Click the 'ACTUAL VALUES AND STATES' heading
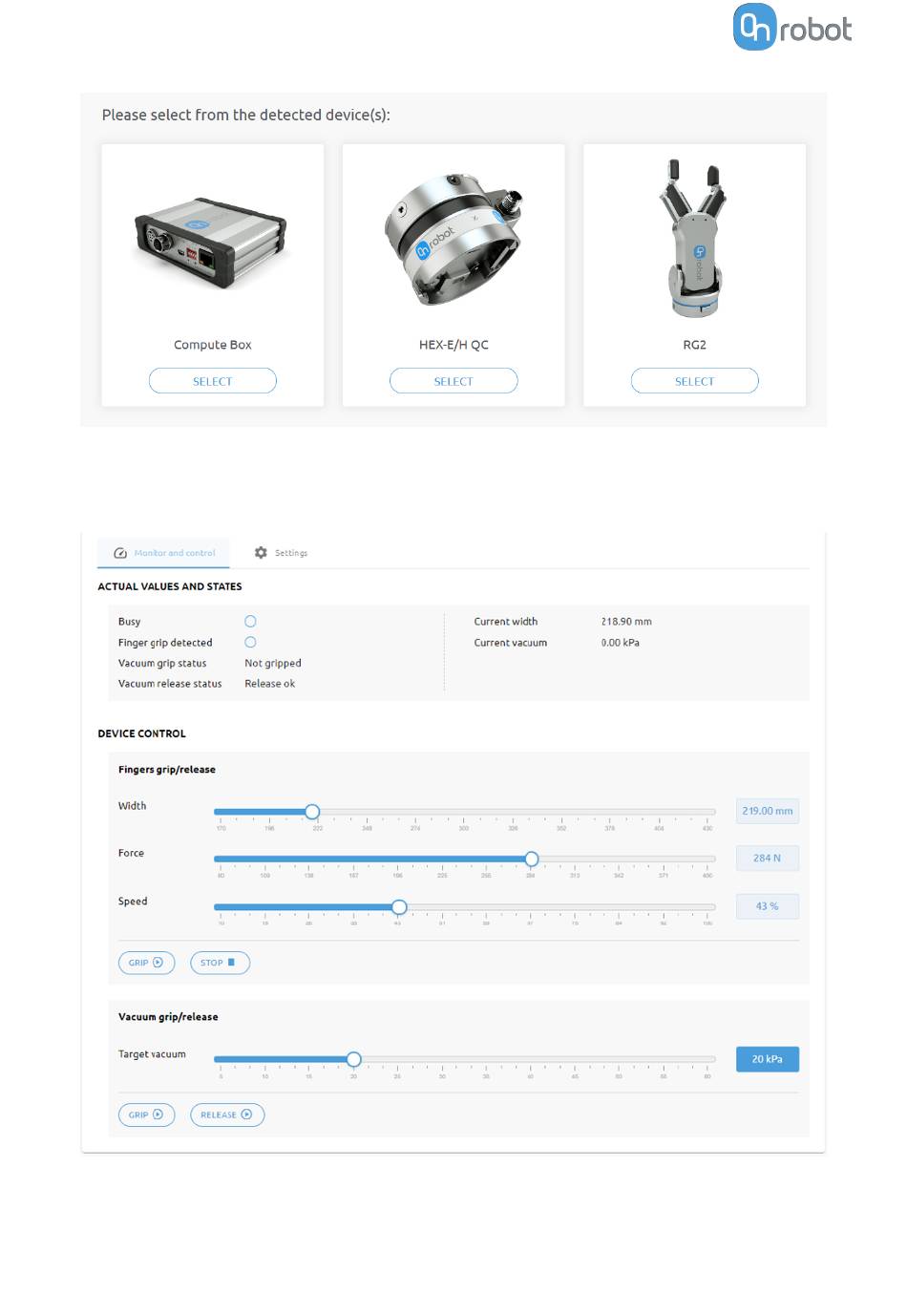Image resolution: width=907 pixels, height=1316 pixels. point(170,586)
